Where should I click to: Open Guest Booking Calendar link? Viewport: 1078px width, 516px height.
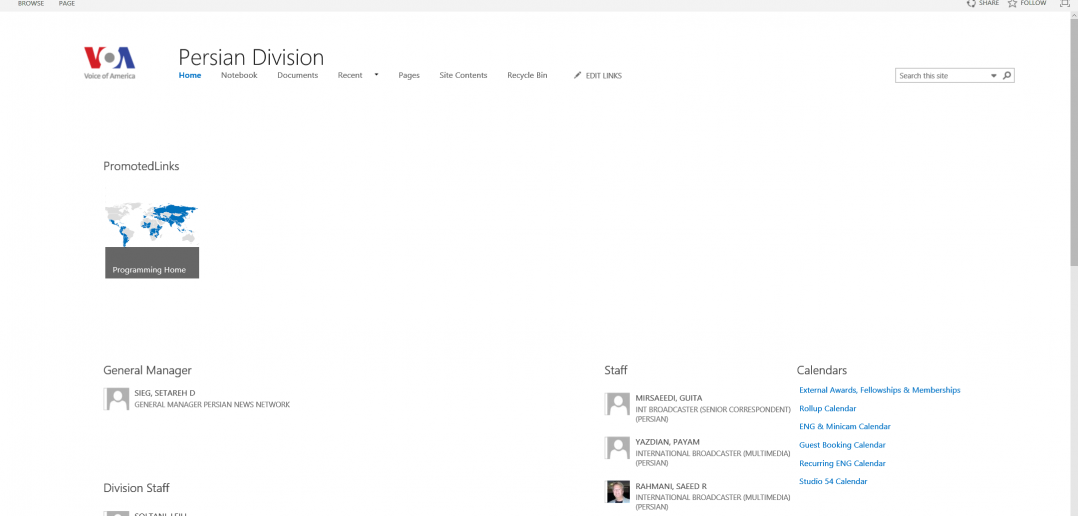pos(842,445)
